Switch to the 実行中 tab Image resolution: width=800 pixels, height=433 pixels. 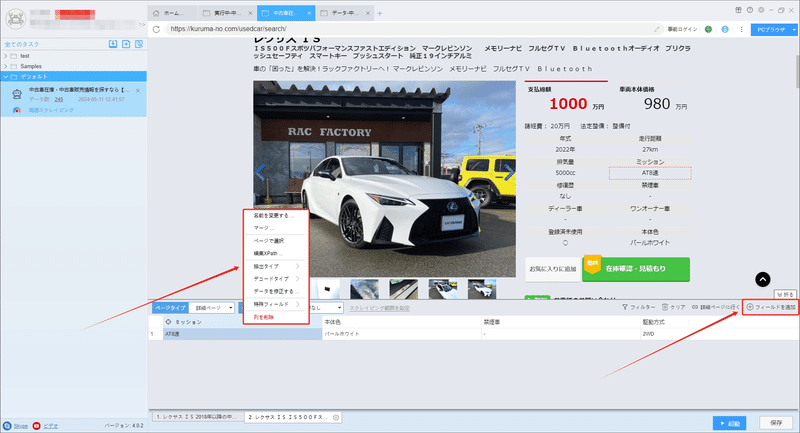click(x=228, y=13)
